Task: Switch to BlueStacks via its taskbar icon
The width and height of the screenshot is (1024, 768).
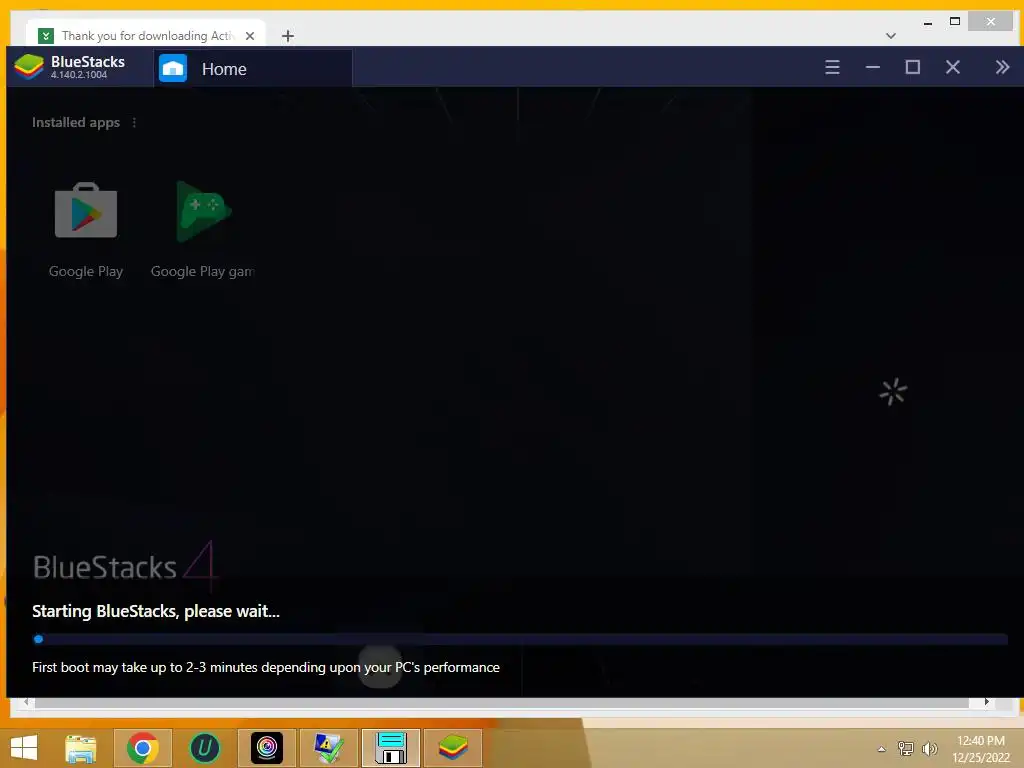Action: click(453, 748)
